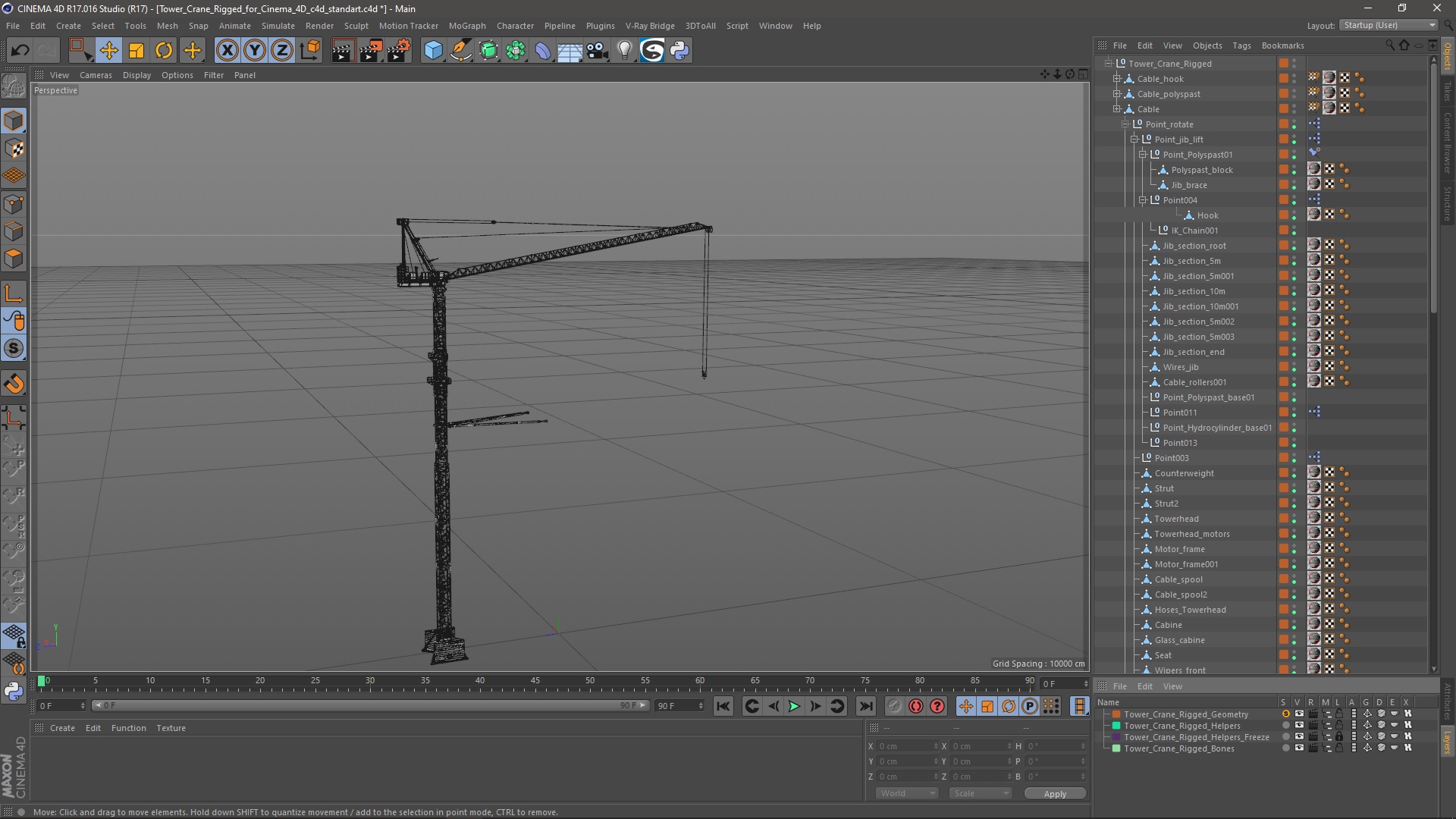This screenshot has height=819, width=1456.
Task: Open the Spline pen tool icon
Action: click(461, 51)
